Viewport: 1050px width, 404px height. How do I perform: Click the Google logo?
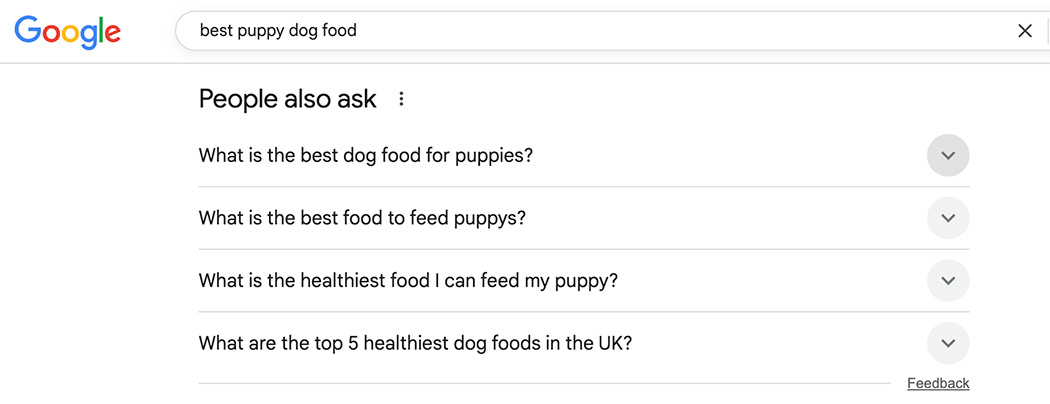(68, 32)
